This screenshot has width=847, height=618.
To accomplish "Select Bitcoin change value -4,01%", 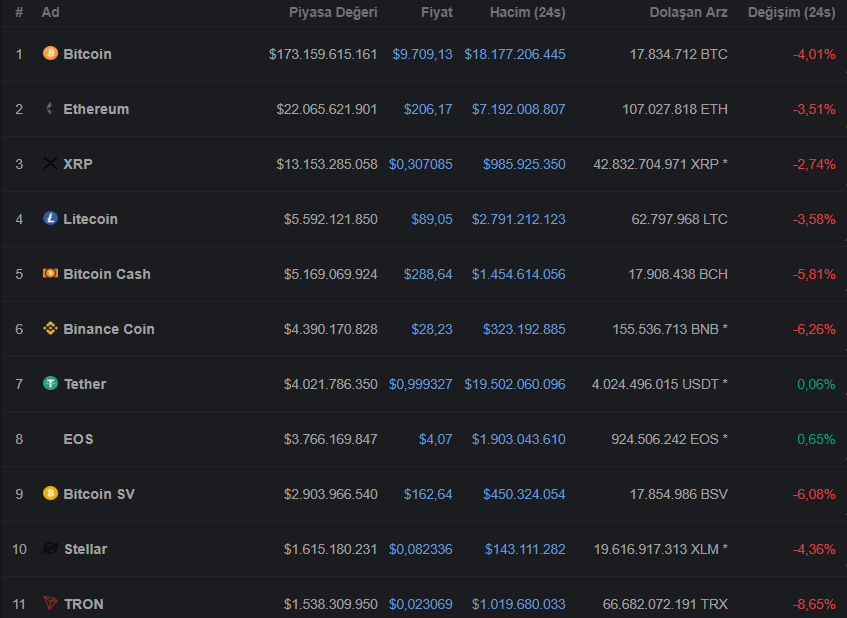I will [x=814, y=54].
